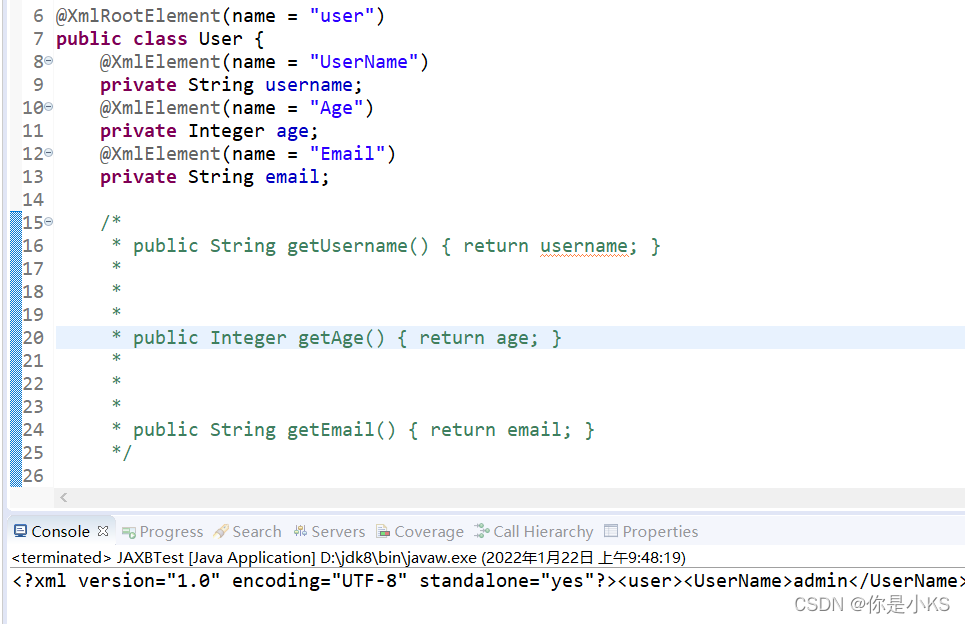Viewport: 965px width, 624px height.
Task: Click the class name User on line 7
Action: (x=220, y=39)
